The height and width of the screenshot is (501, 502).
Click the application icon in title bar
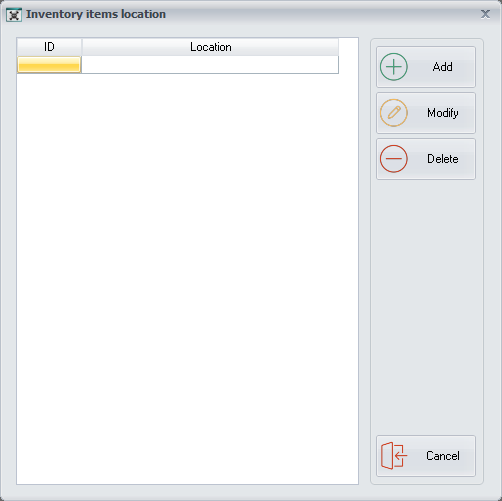14,15
